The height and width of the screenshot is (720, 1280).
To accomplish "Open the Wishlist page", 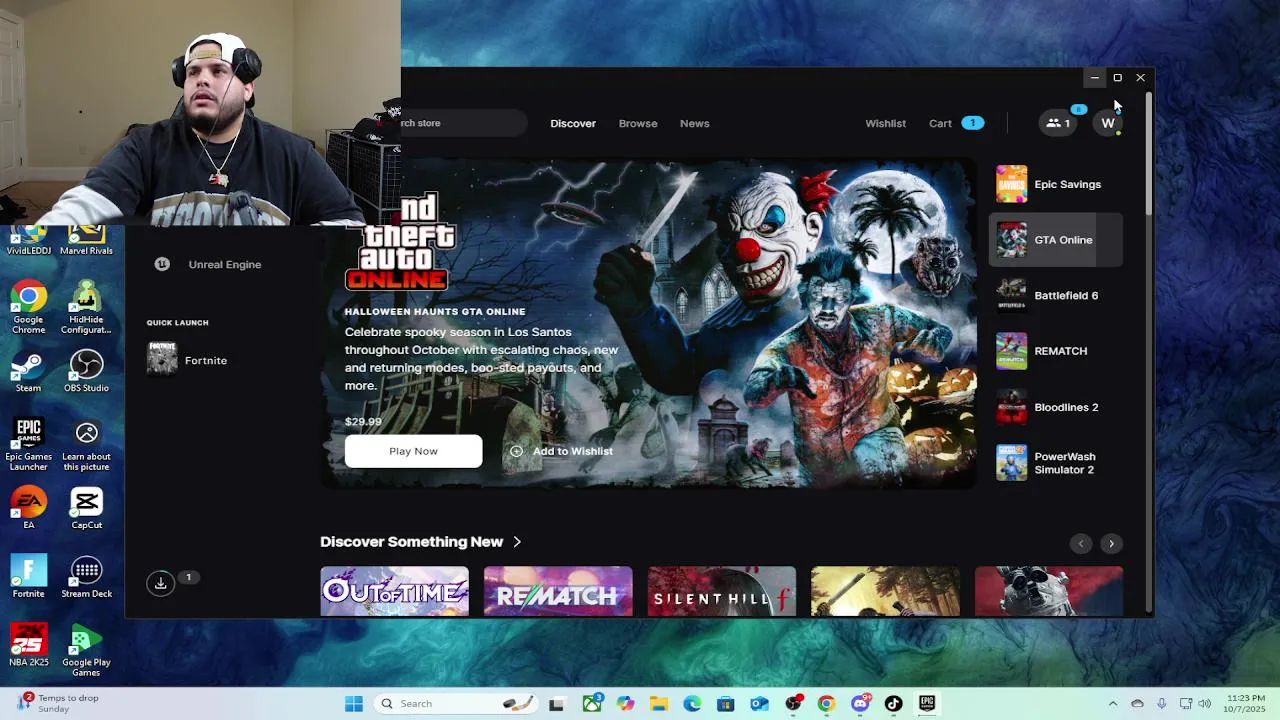I will 885,123.
